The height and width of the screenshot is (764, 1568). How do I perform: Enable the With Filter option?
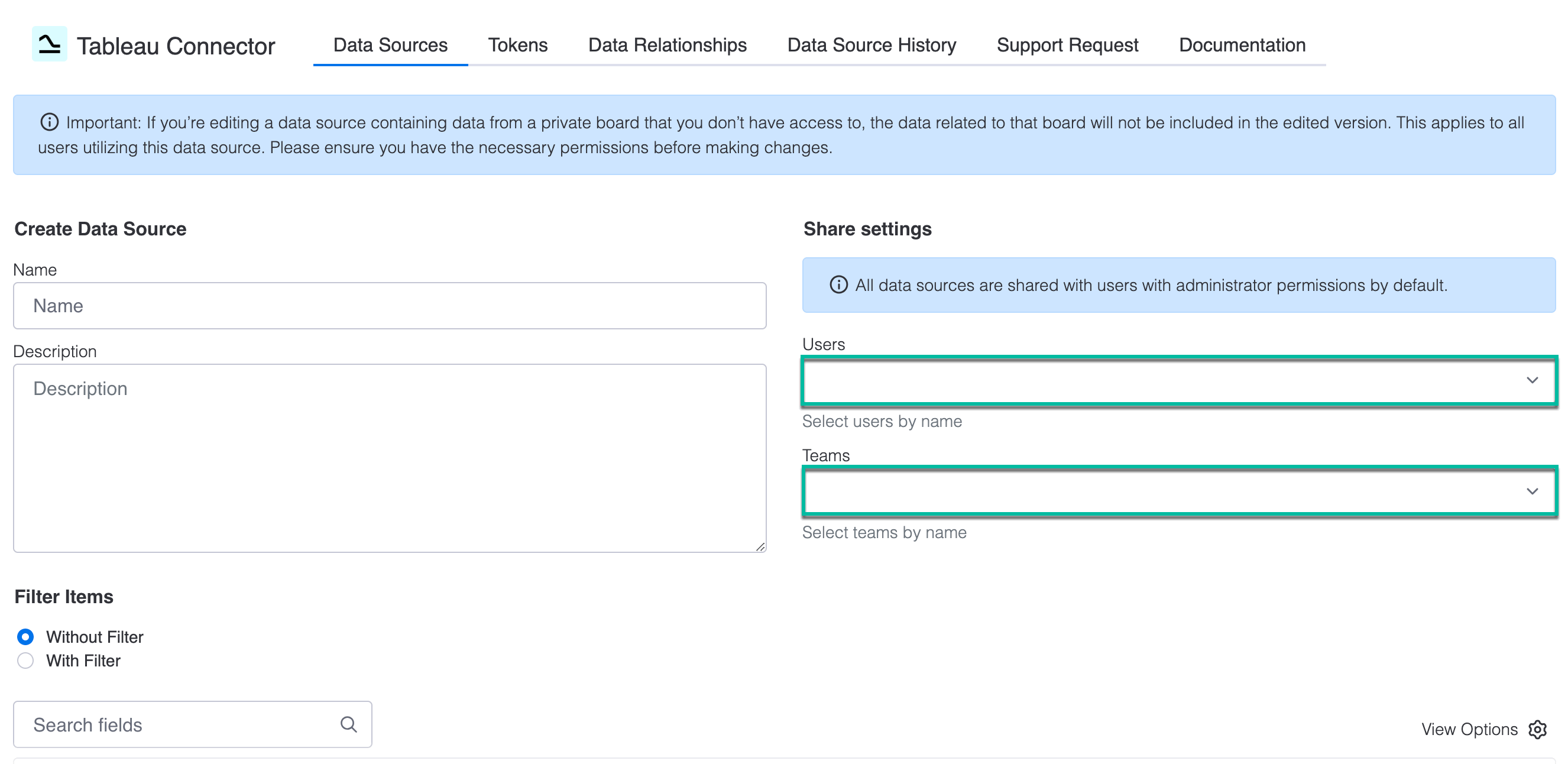(25, 661)
